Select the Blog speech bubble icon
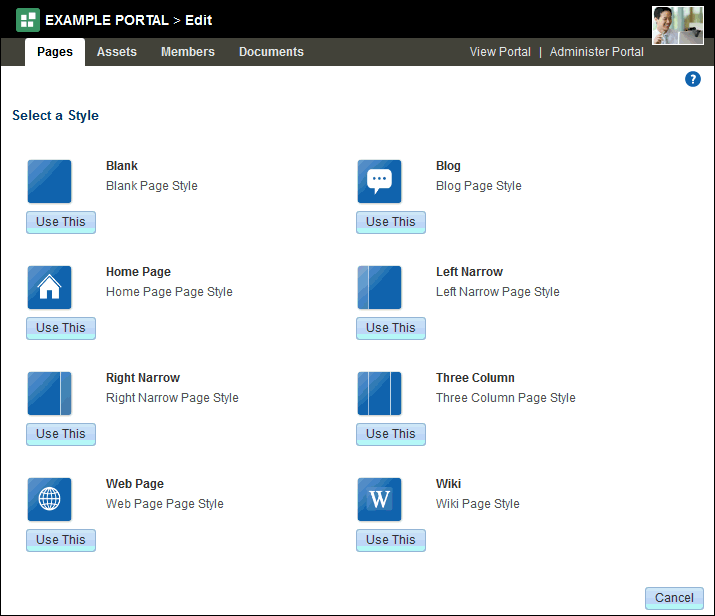The image size is (715, 616). [379, 181]
